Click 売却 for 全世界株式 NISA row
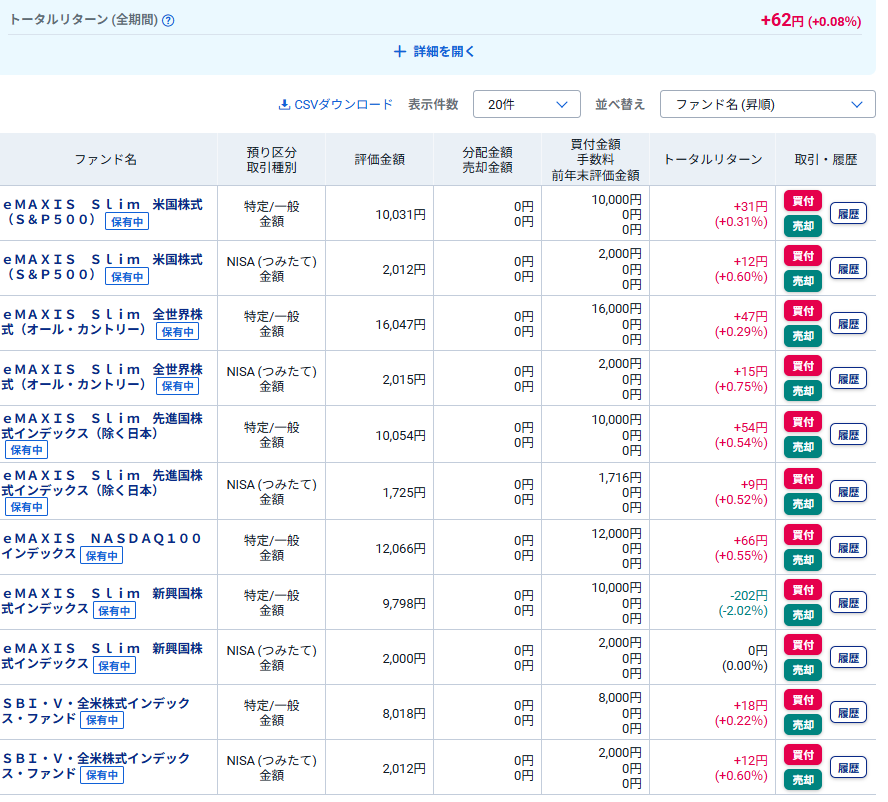Image resolution: width=888 pixels, height=802 pixels. 802,391
